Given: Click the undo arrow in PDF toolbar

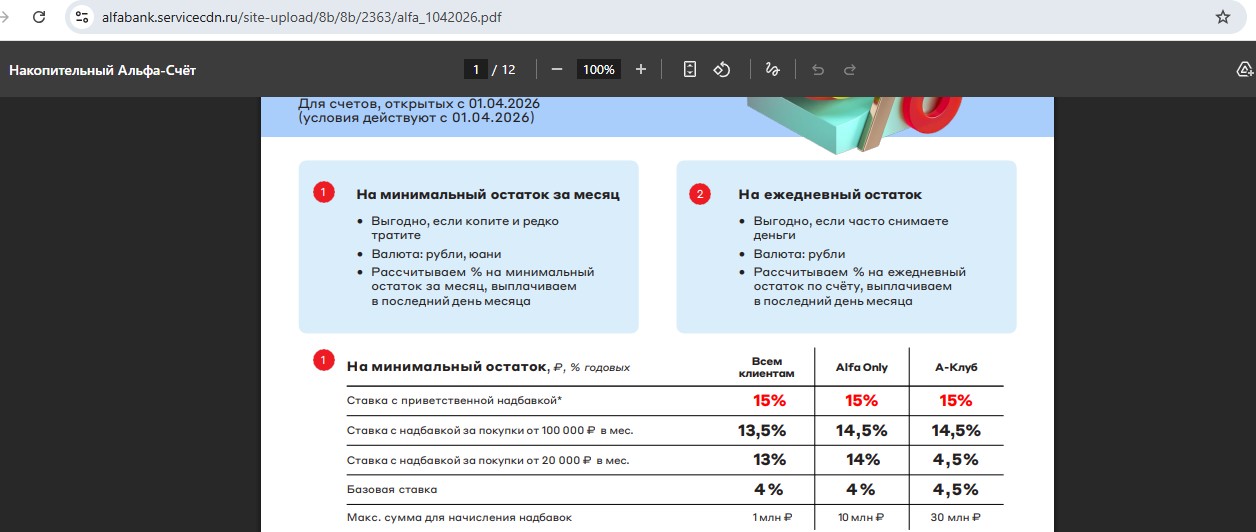Looking at the screenshot, I should click(x=818, y=69).
